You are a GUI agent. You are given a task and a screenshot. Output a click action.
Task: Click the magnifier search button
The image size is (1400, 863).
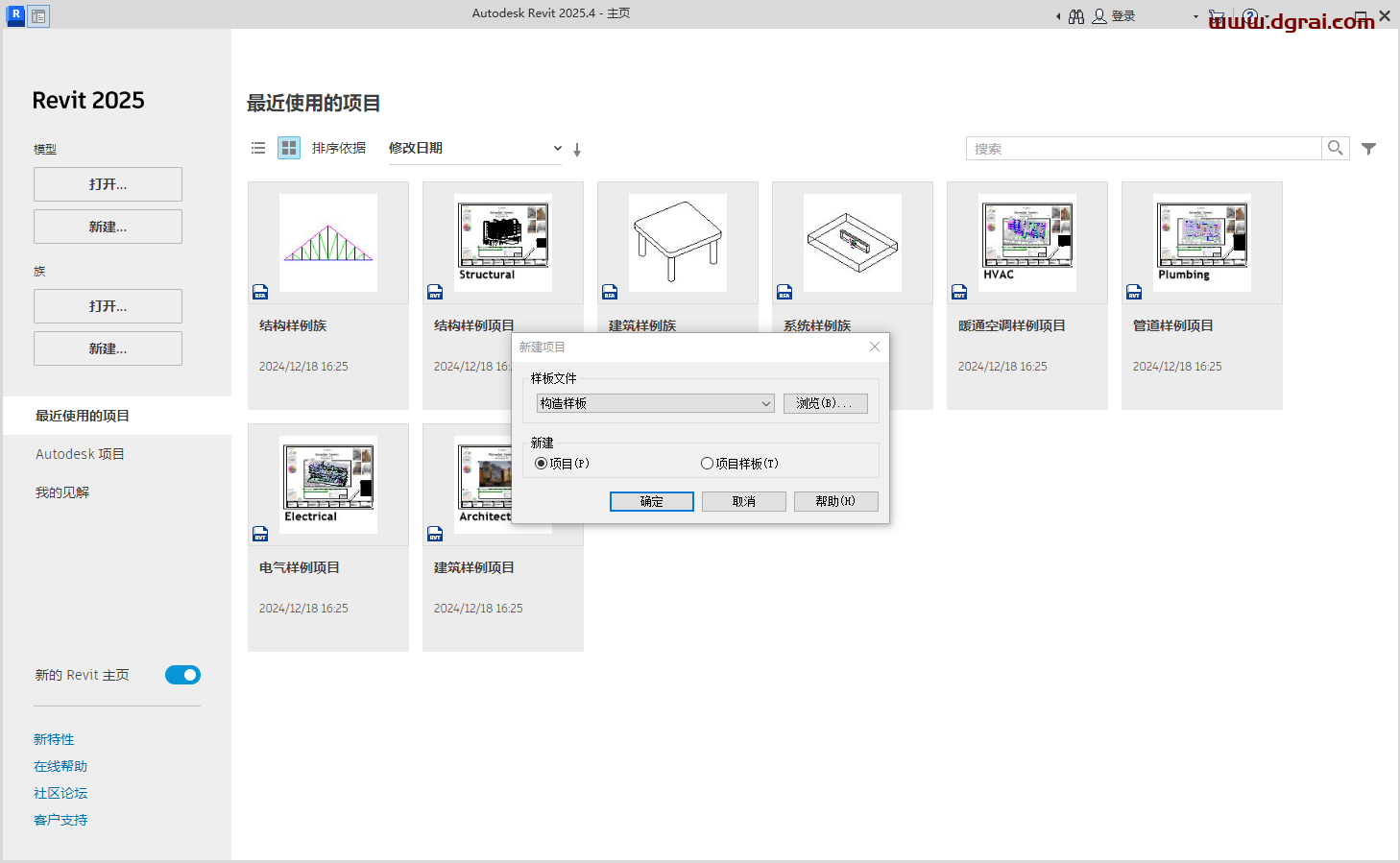tap(1336, 148)
